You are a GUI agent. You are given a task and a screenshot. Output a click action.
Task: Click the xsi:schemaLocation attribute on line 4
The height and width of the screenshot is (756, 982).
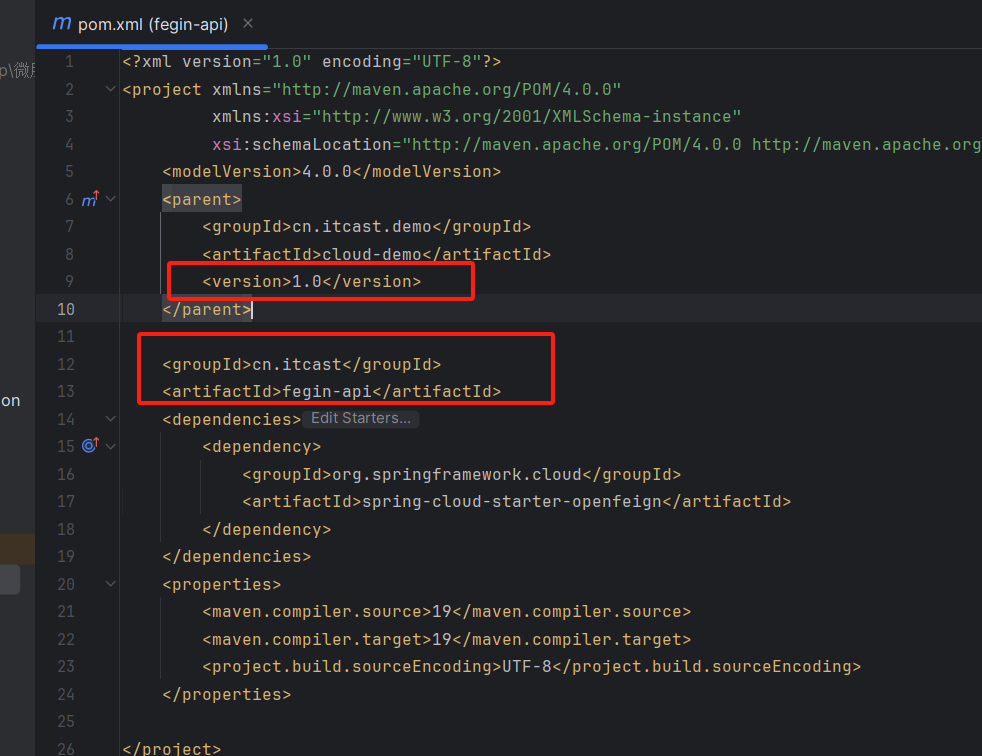302,145
